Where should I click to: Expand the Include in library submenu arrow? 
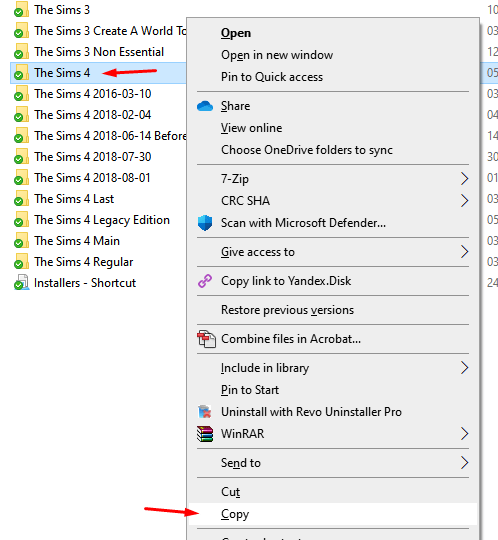[464, 368]
